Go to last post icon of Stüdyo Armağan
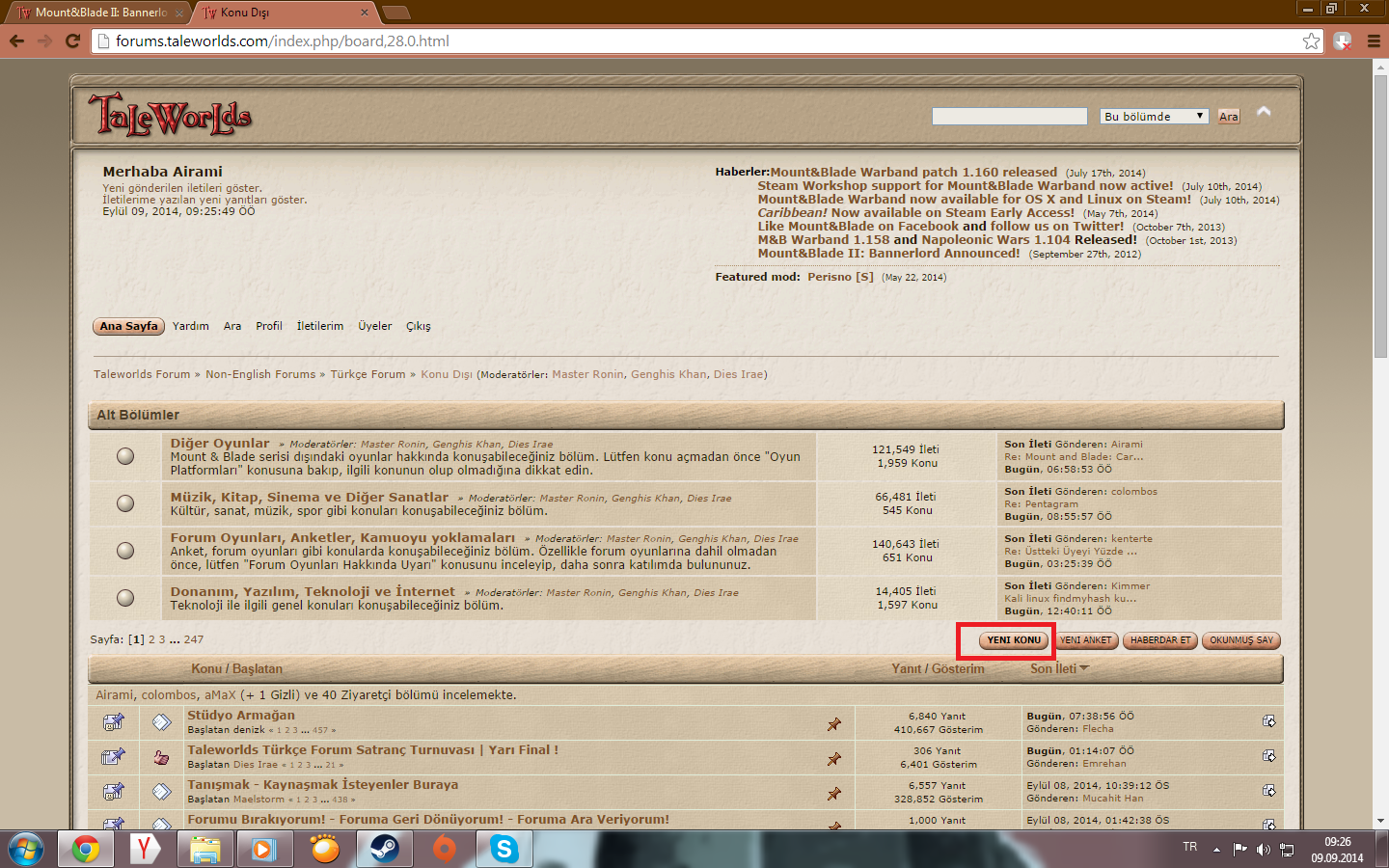1389x868 pixels. coord(1268,721)
